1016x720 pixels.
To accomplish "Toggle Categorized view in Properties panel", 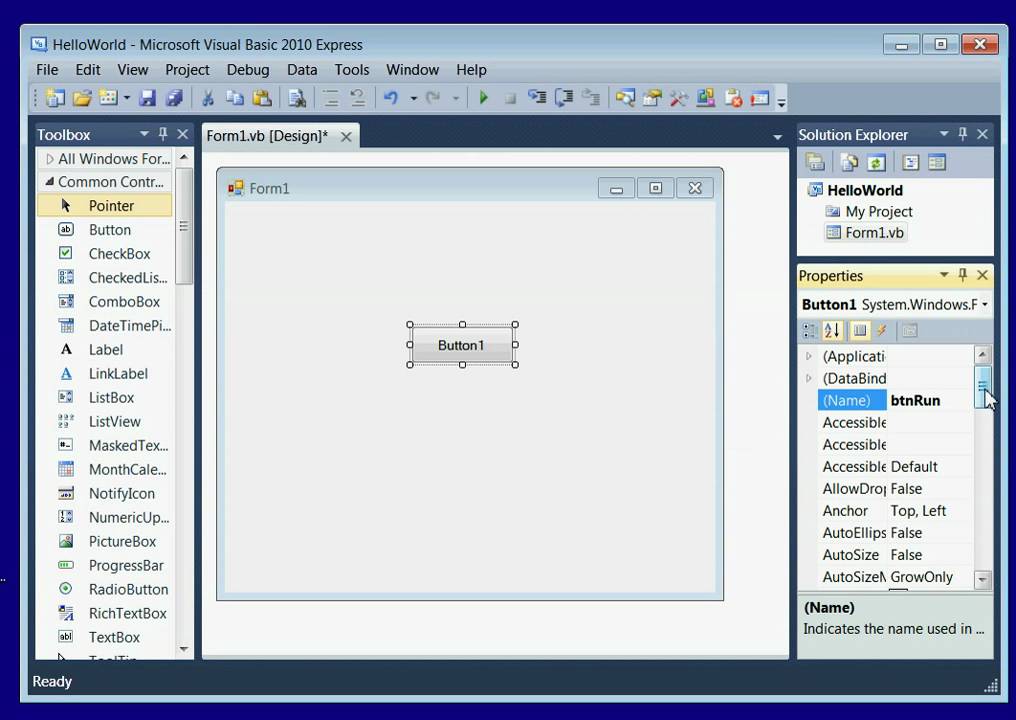I will pyautogui.click(x=809, y=331).
